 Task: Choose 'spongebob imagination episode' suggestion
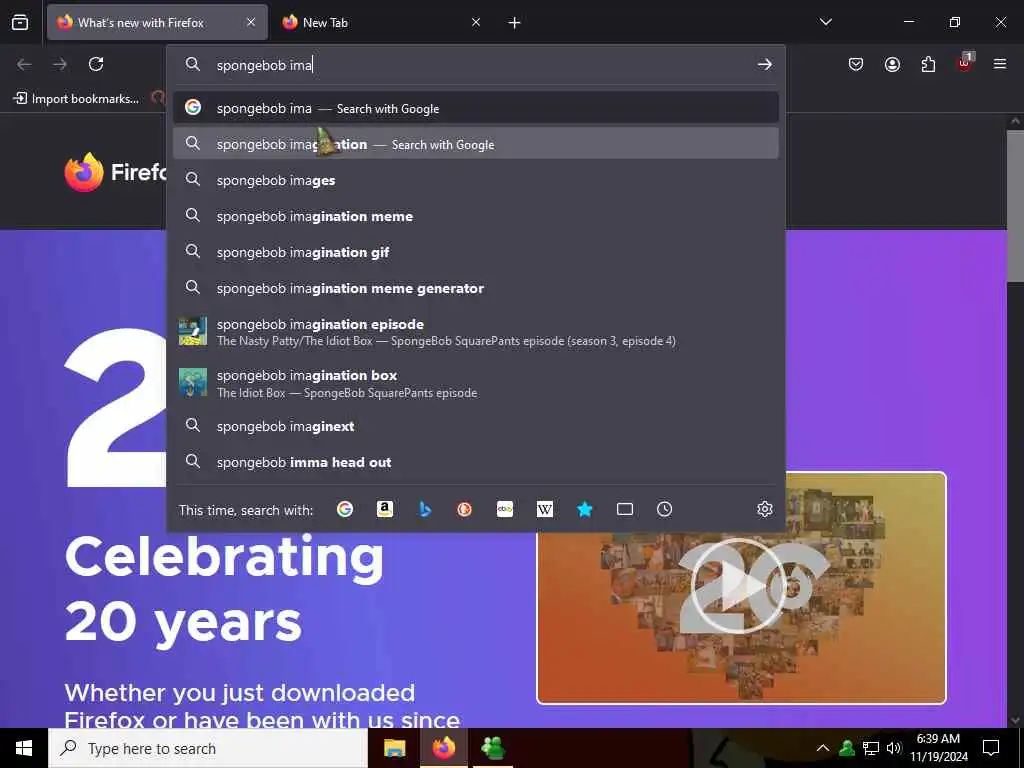(475, 332)
